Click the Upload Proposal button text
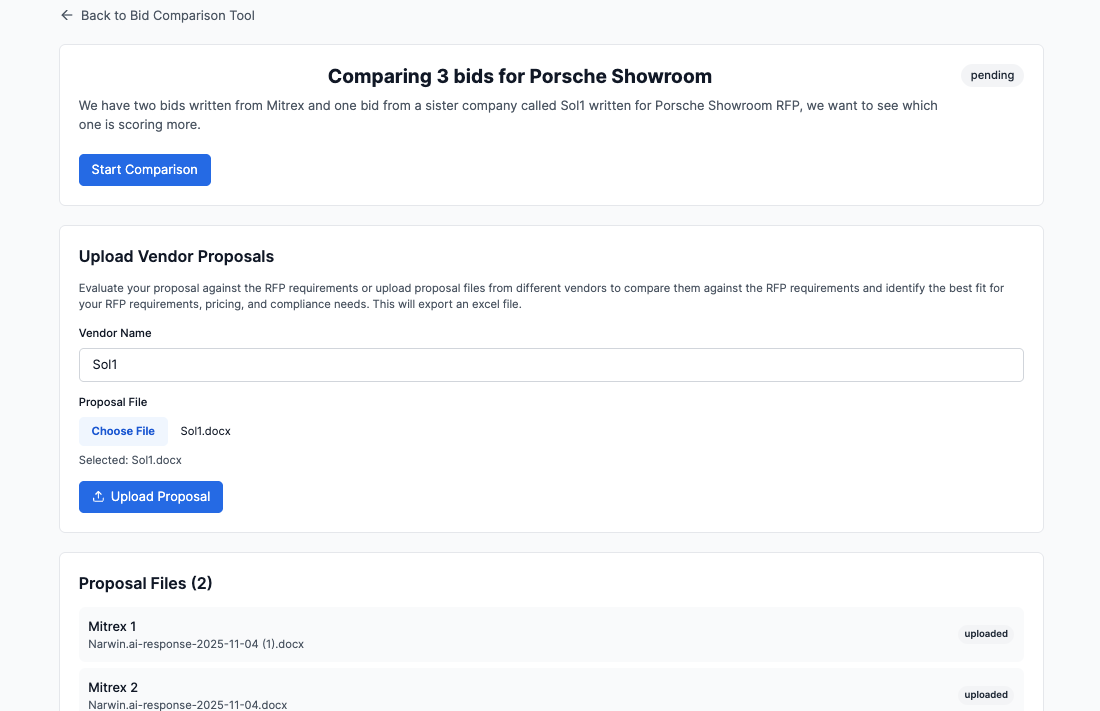The height and width of the screenshot is (711, 1100). click(160, 497)
